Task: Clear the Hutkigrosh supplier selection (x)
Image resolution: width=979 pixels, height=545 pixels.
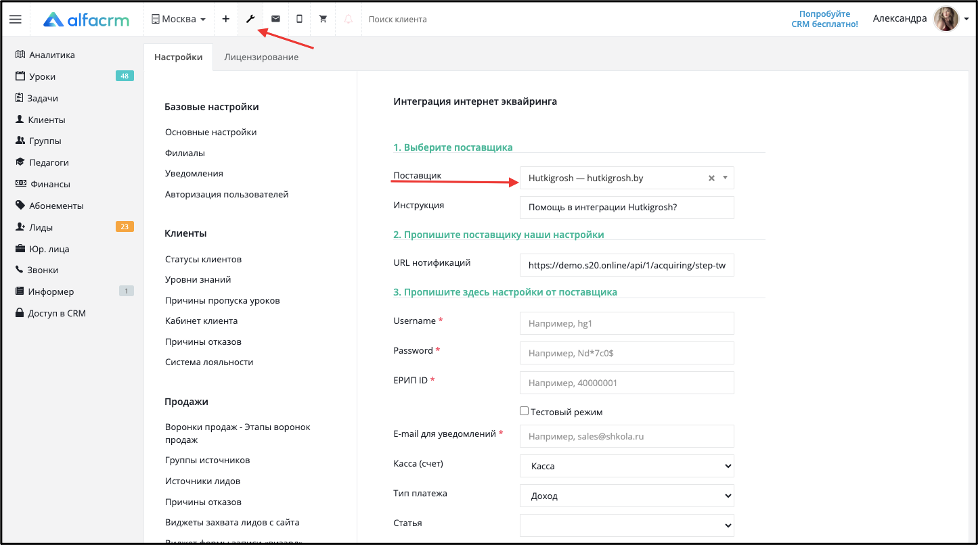Action: (711, 179)
